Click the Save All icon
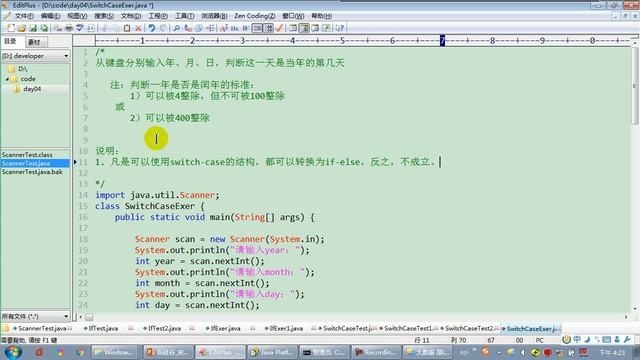The width and height of the screenshot is (640, 360). (44, 28)
